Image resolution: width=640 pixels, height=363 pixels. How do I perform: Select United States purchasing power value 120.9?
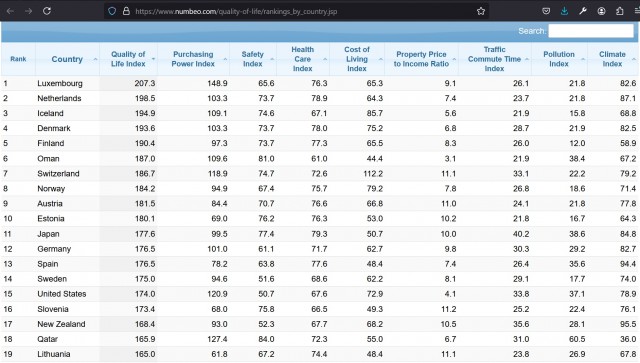coord(217,294)
